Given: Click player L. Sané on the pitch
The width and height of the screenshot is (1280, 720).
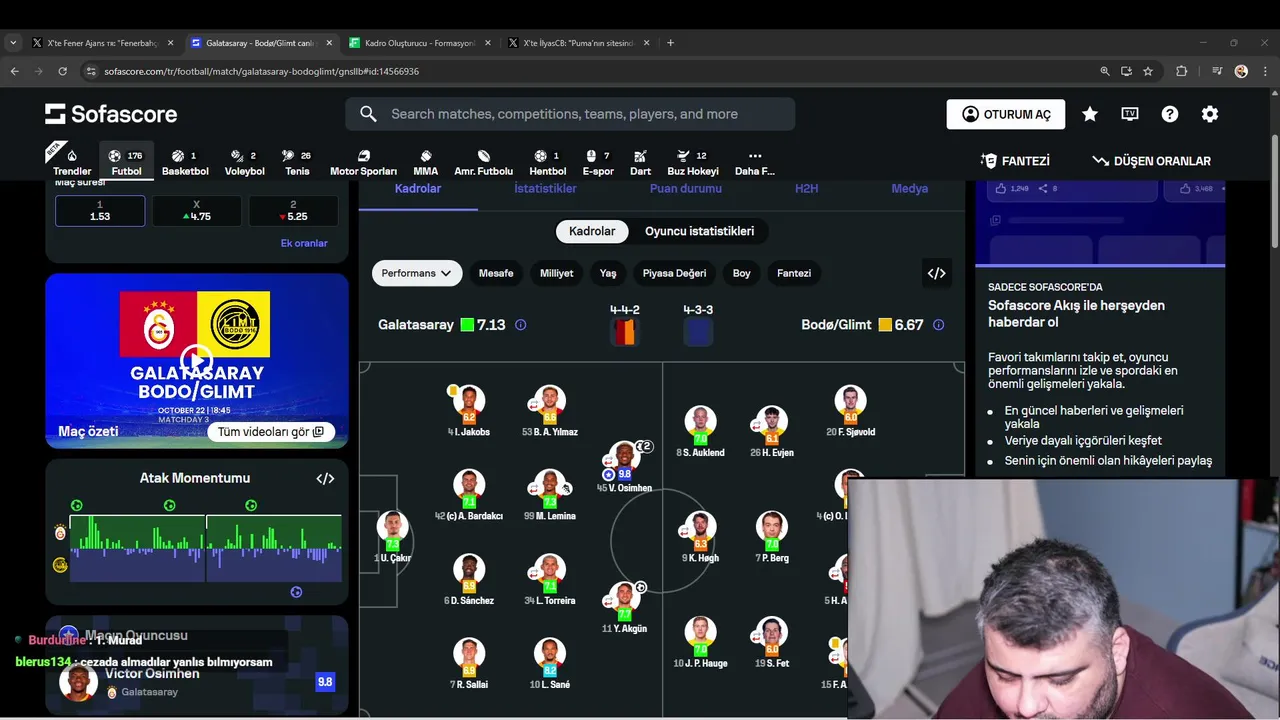Looking at the screenshot, I should [x=549, y=664].
